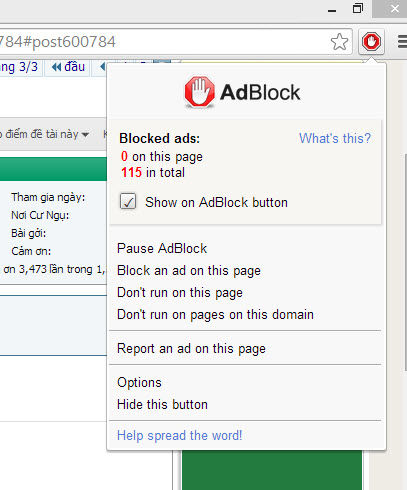The image size is (407, 490).
Task: Click the Blocked ads heading
Action: 160,138
